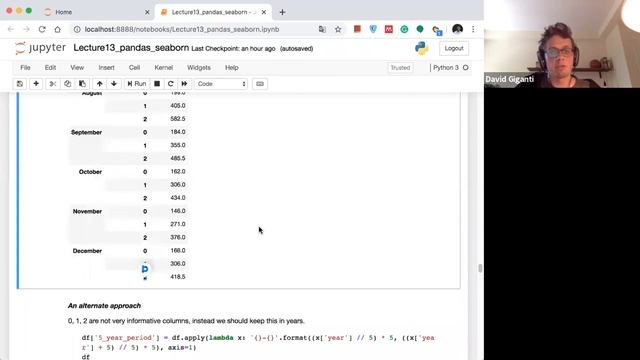This screenshot has height=360, width=640.
Task: Move selected cell down
Action: click(114, 84)
